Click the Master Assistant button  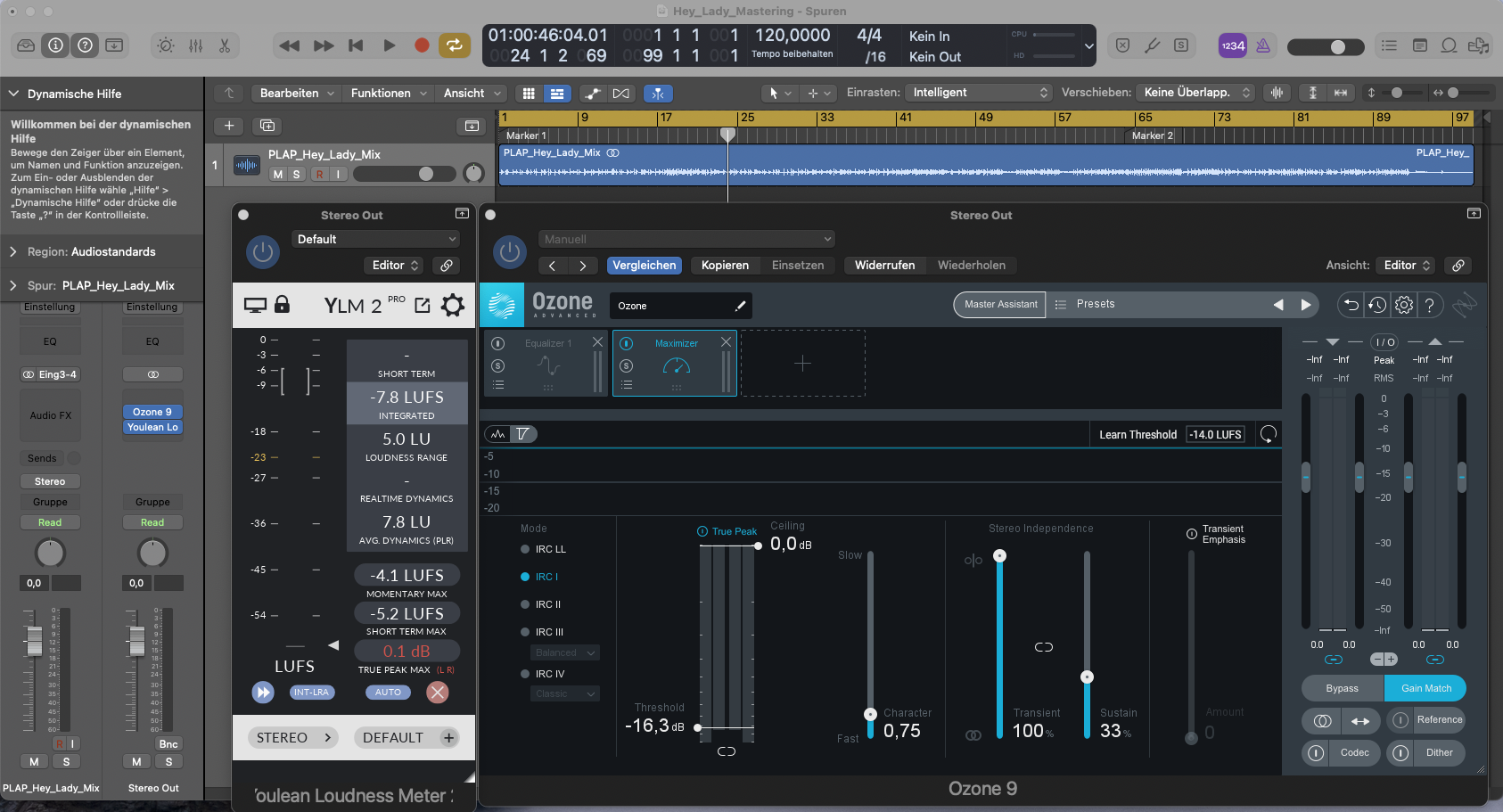tap(1000, 305)
